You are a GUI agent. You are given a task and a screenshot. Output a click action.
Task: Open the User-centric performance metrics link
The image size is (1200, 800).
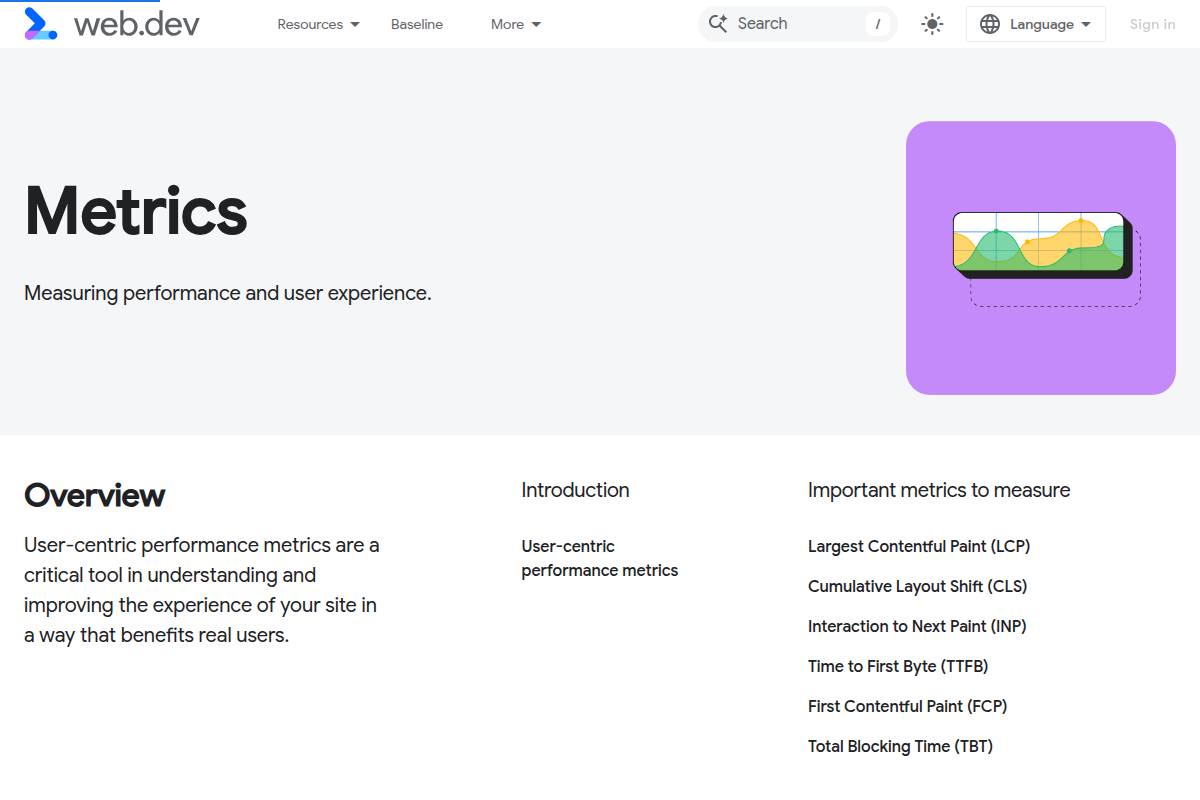point(599,558)
